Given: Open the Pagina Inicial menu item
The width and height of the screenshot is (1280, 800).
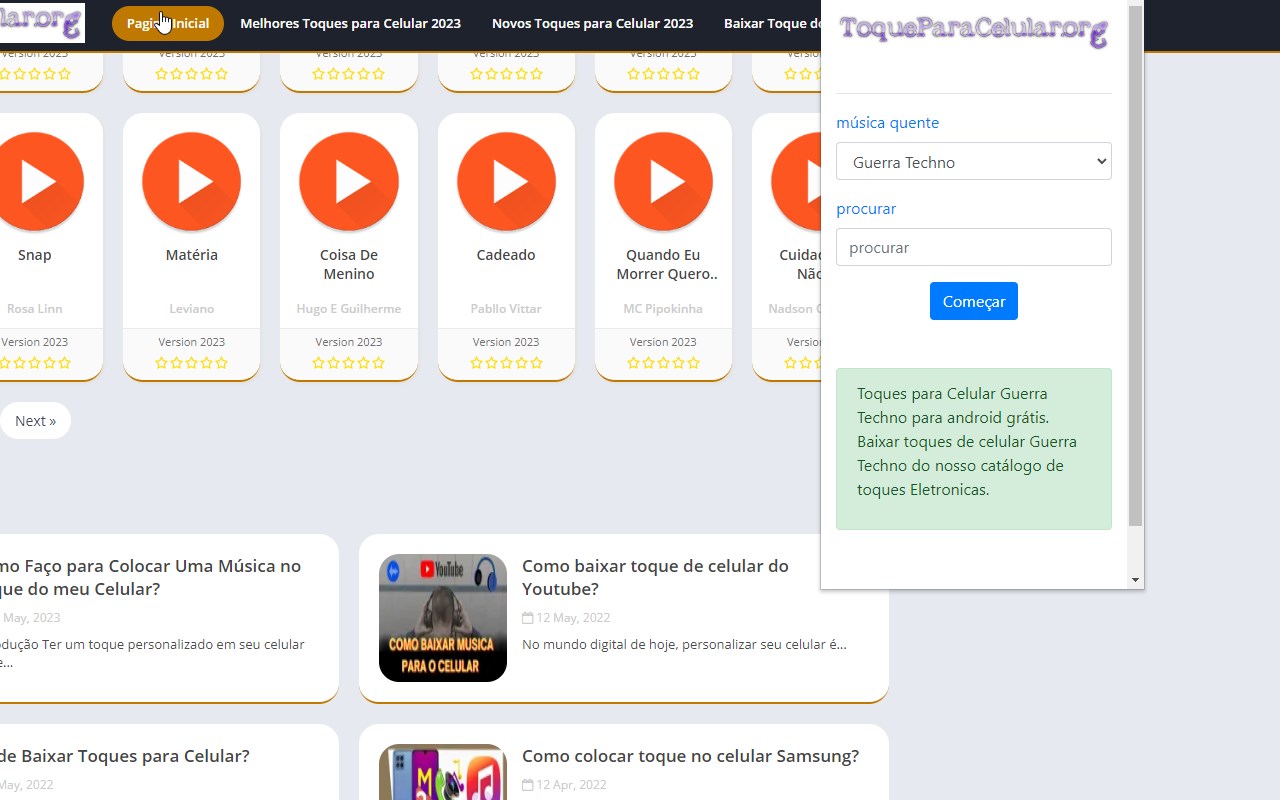Looking at the screenshot, I should tap(168, 23).
